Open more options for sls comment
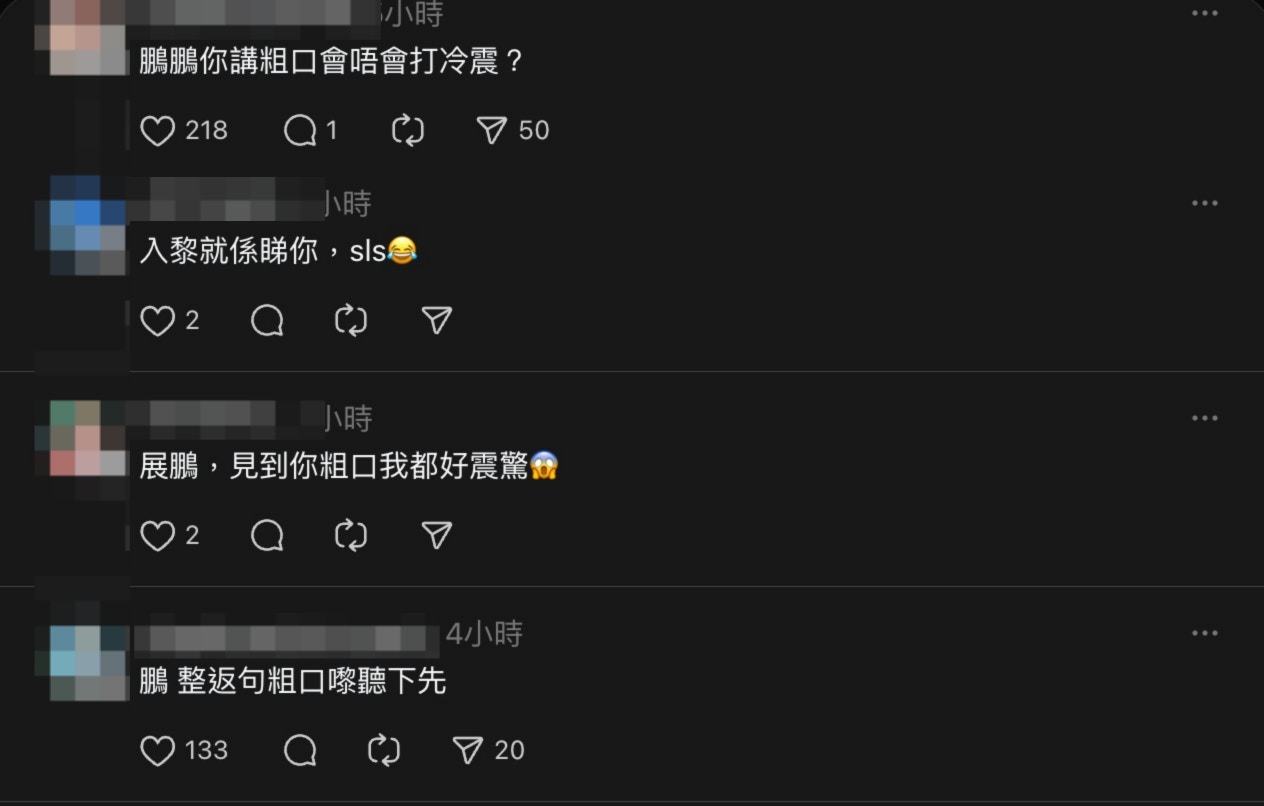Viewport: 1264px width, 806px height. (1205, 203)
